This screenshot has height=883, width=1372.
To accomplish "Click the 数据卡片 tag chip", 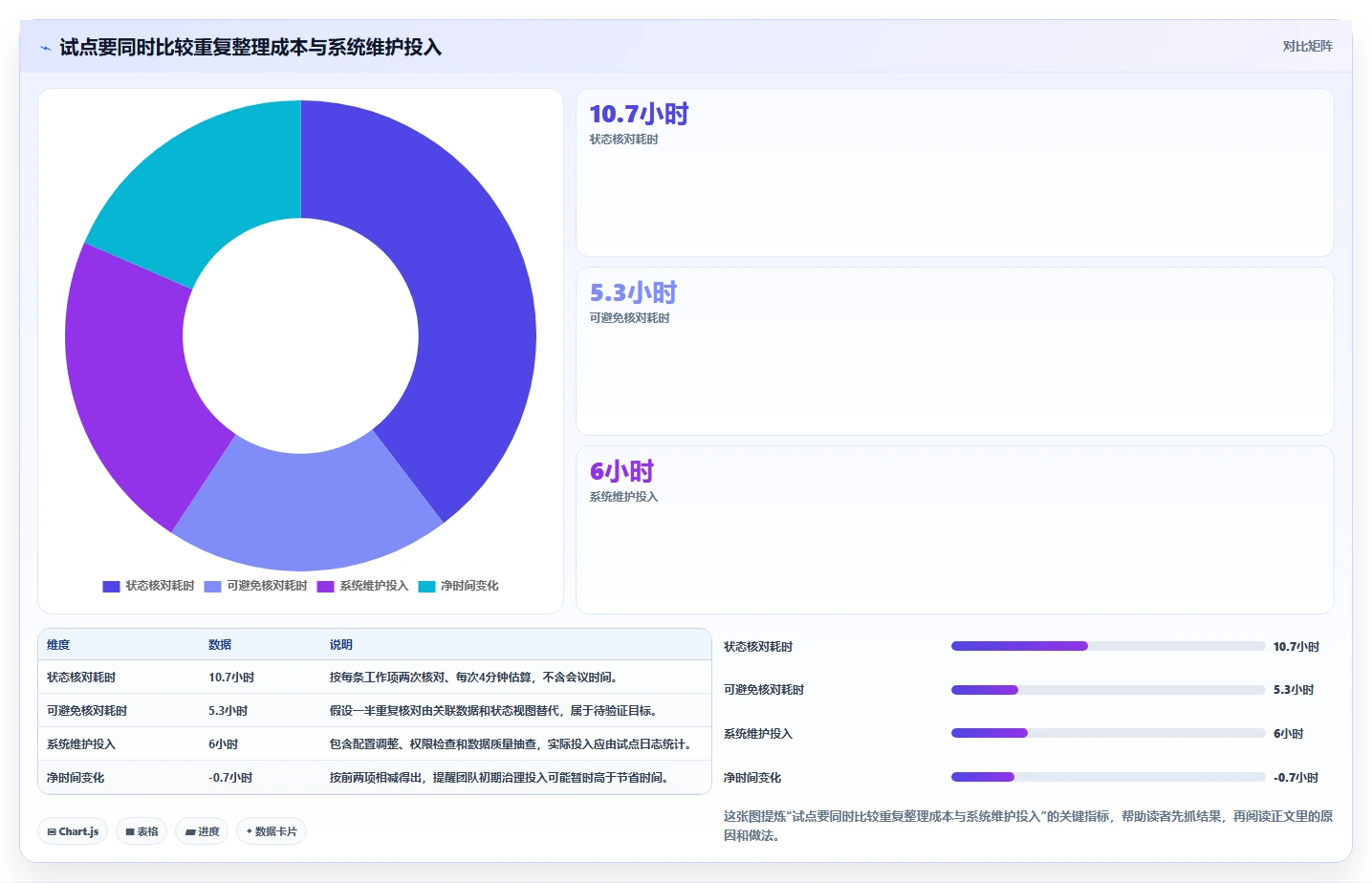I will (272, 831).
